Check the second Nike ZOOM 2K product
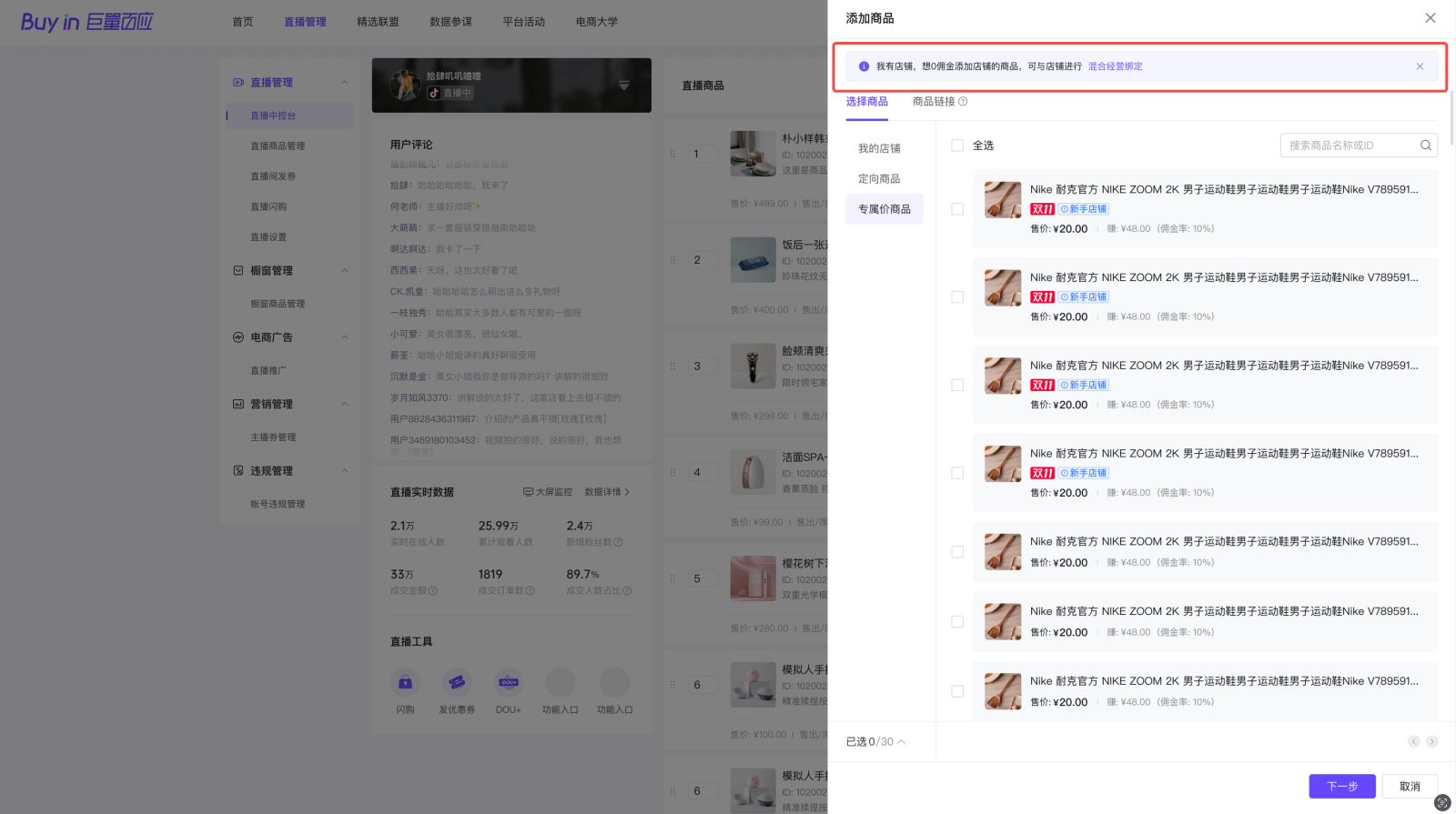 [x=957, y=297]
